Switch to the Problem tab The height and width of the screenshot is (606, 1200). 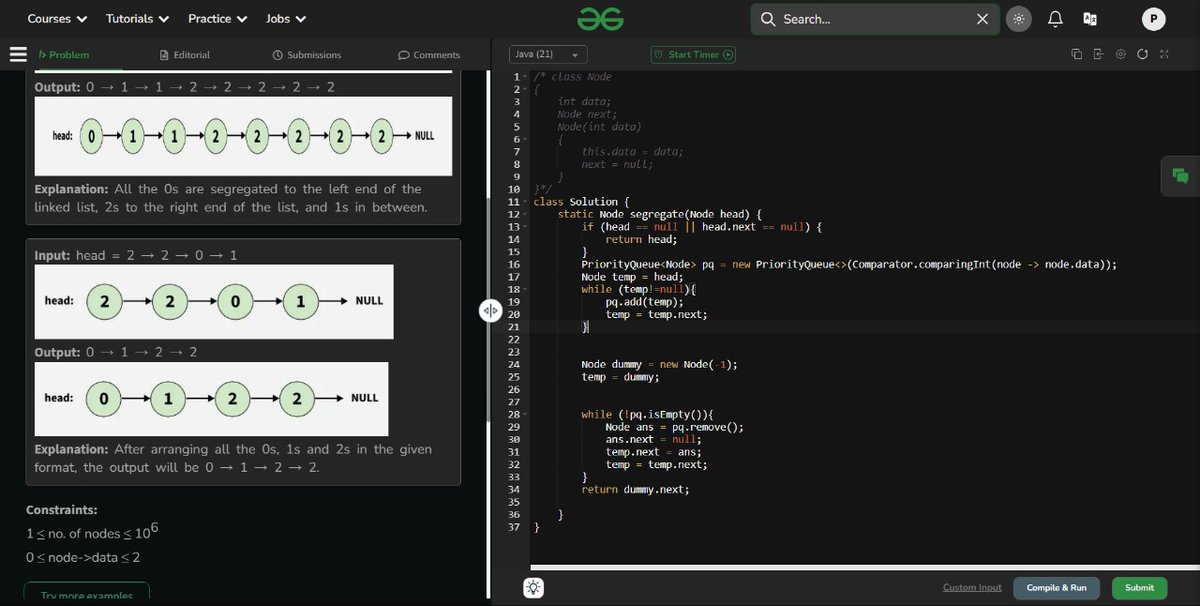(x=63, y=55)
